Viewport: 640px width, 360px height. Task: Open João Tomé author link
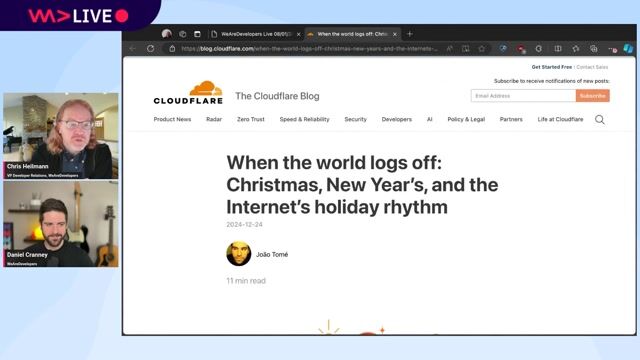point(272,254)
